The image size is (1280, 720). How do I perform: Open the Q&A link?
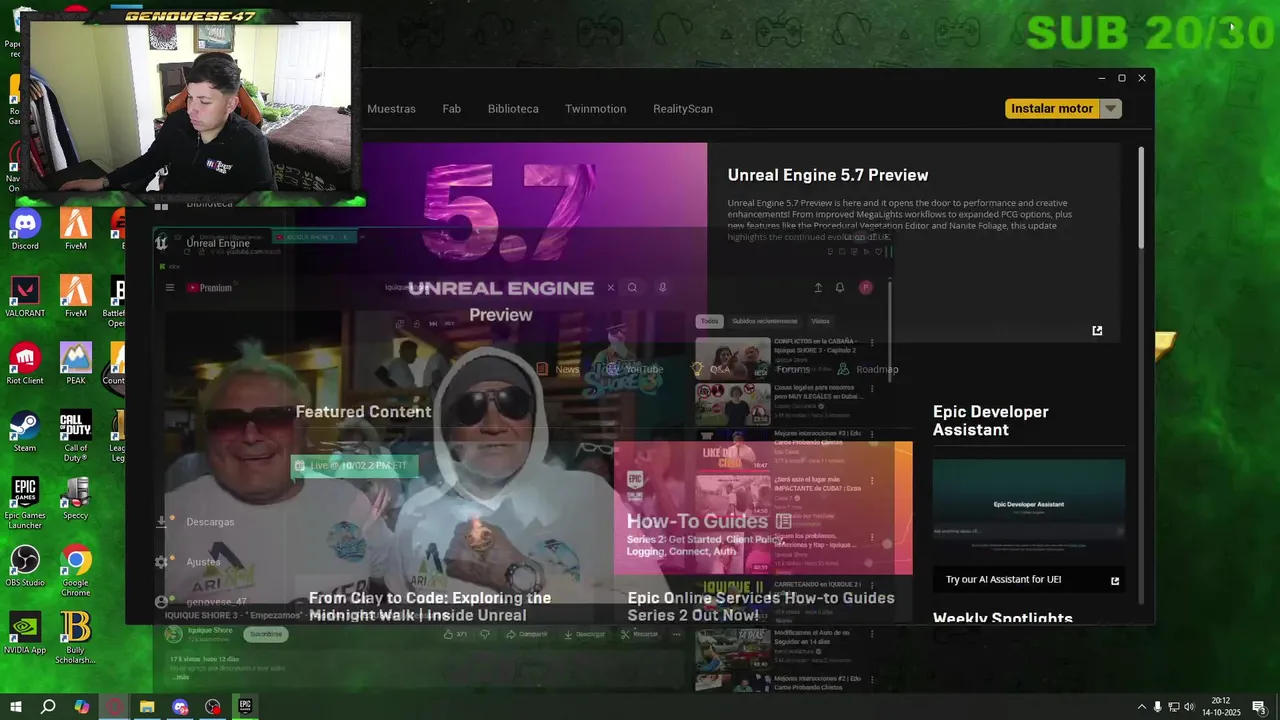(x=711, y=369)
